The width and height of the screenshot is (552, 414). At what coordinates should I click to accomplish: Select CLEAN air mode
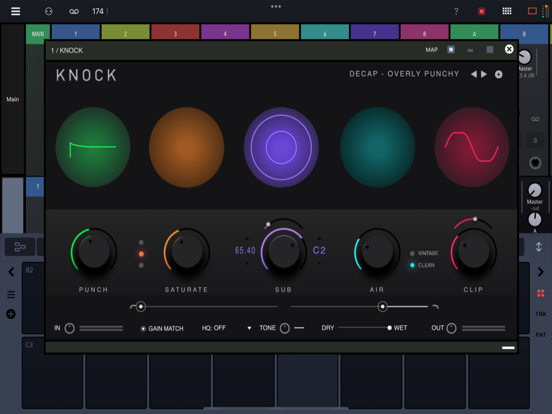coord(422,265)
